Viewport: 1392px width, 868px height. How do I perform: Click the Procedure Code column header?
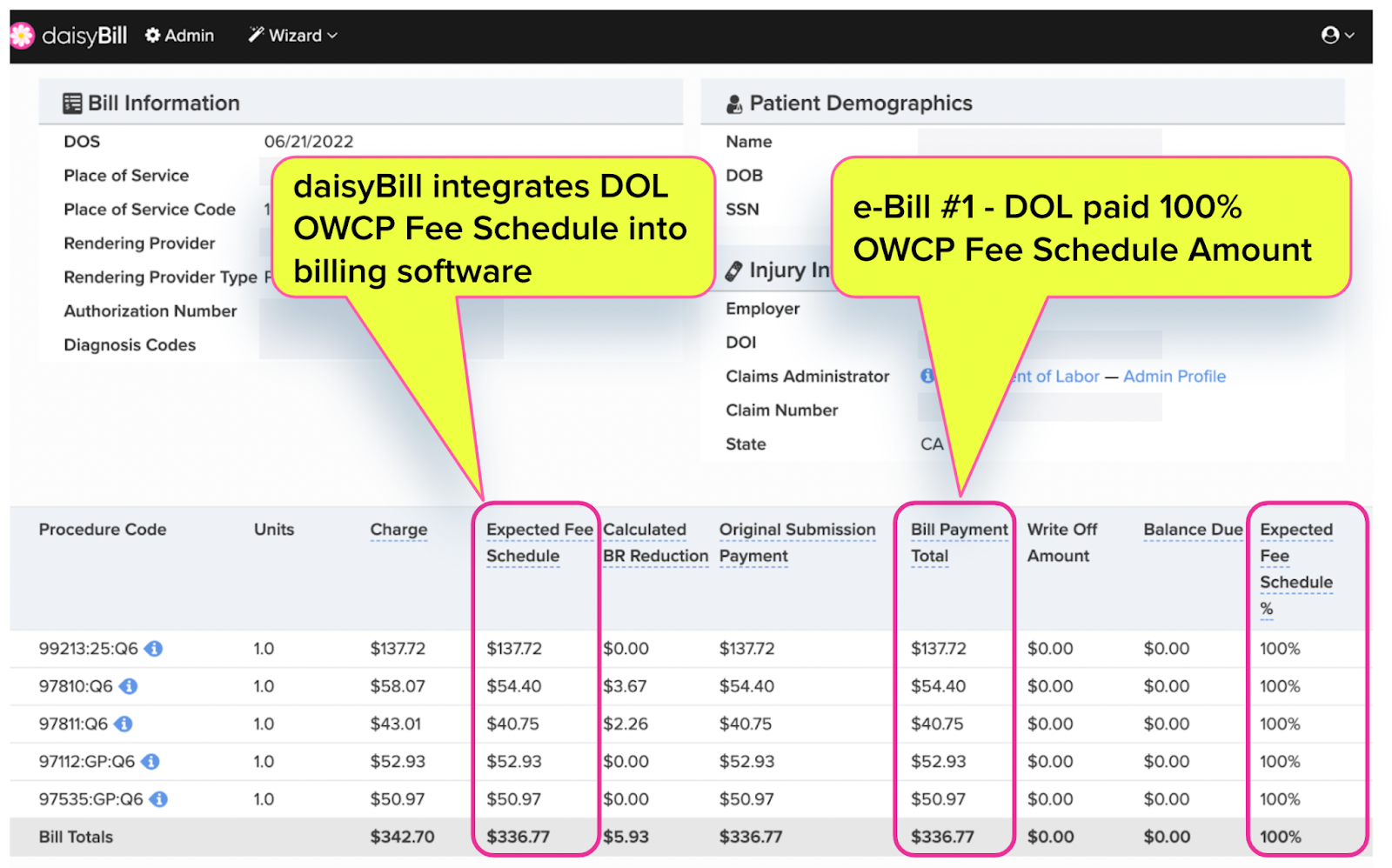click(103, 530)
